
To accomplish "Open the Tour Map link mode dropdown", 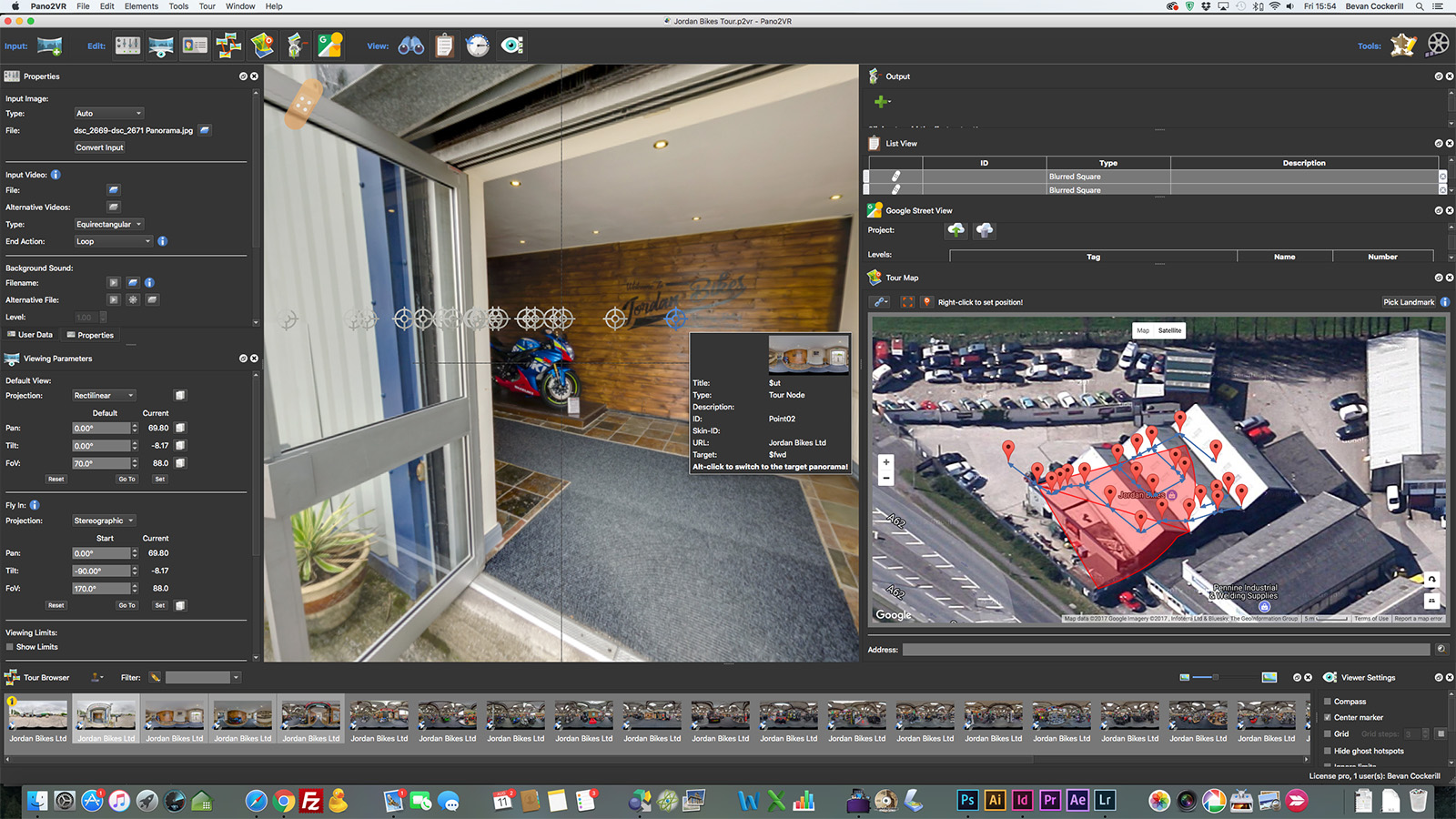I will click(x=881, y=302).
